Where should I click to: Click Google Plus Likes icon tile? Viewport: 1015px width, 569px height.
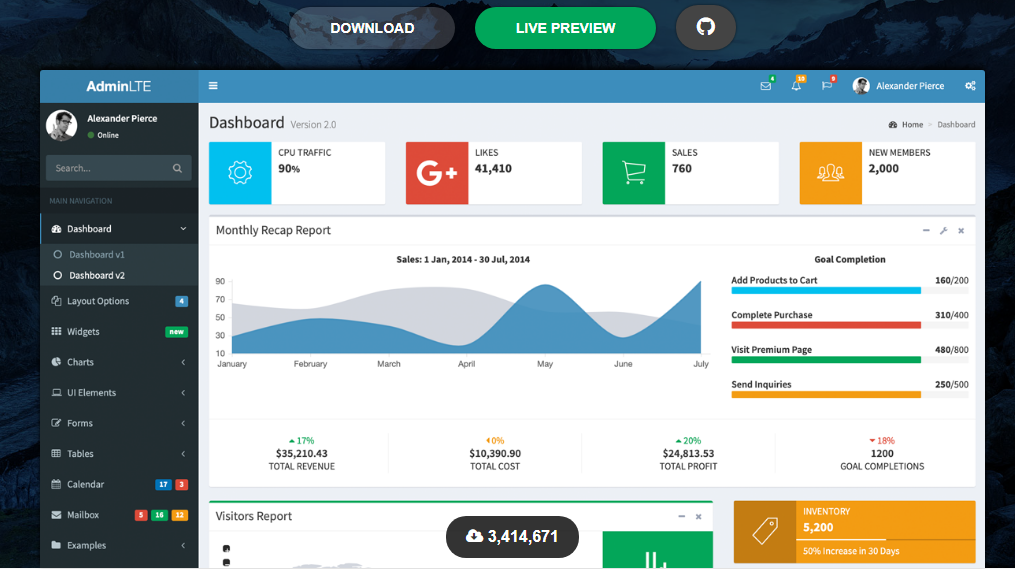pos(437,173)
